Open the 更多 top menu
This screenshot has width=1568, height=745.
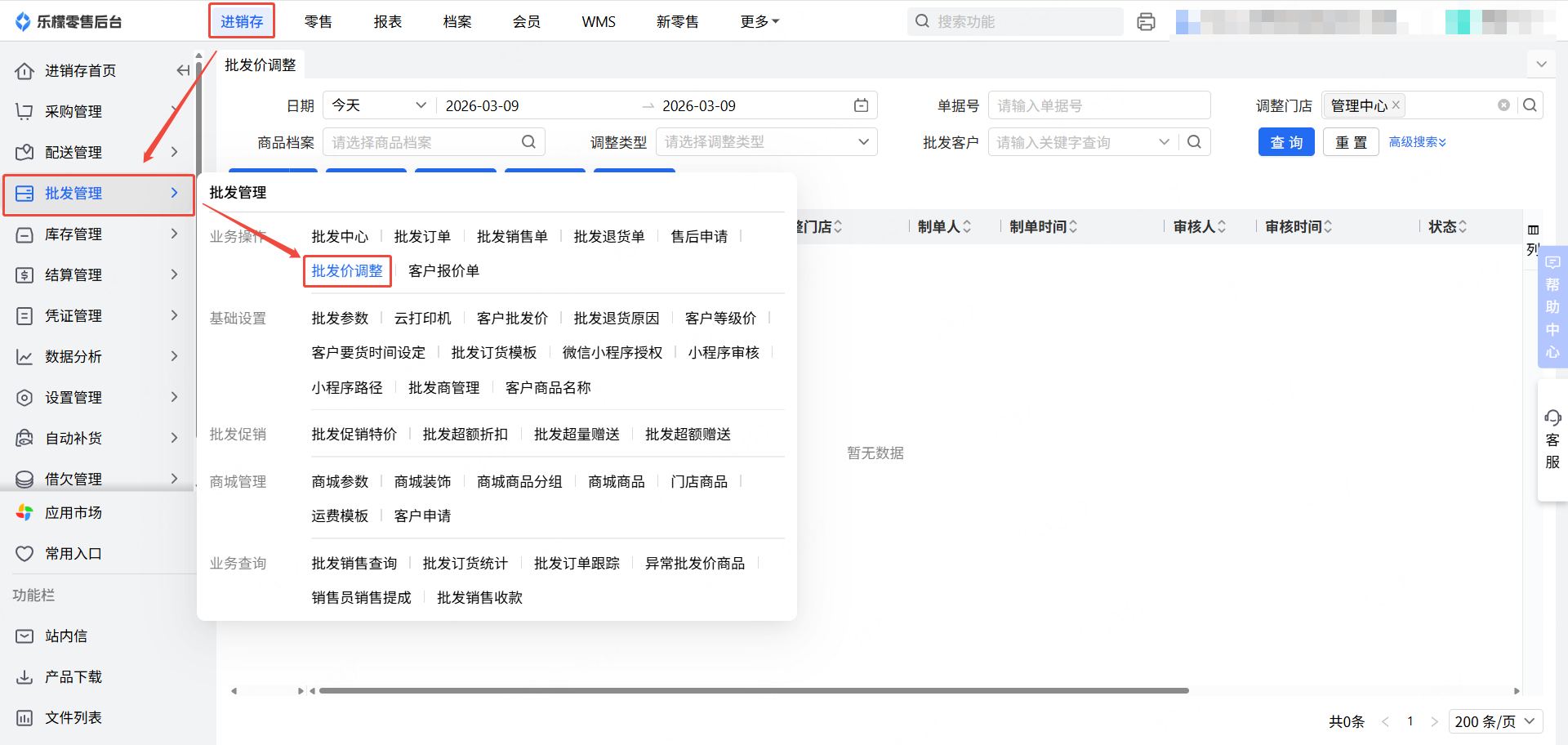coord(759,22)
